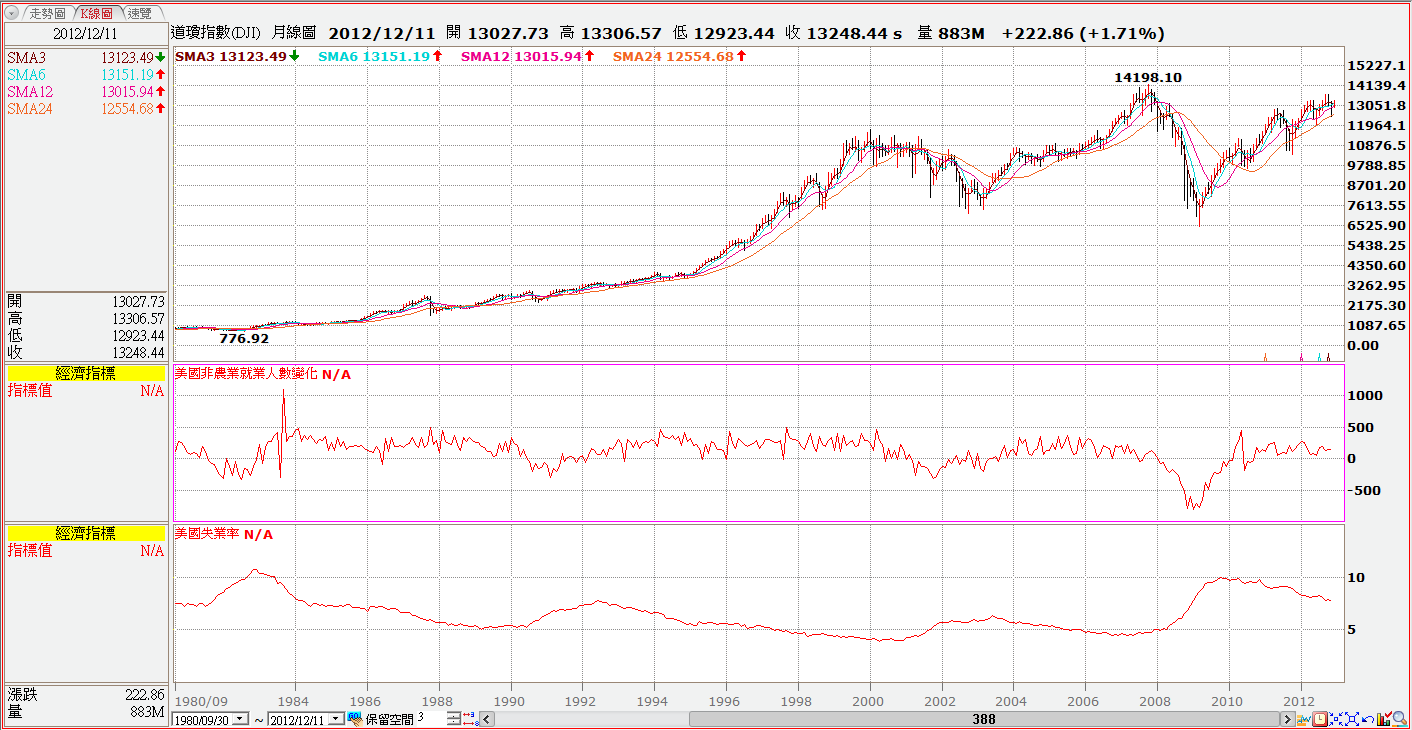Click the SMA6 13151.19 legend in the chart

(x=381, y=56)
